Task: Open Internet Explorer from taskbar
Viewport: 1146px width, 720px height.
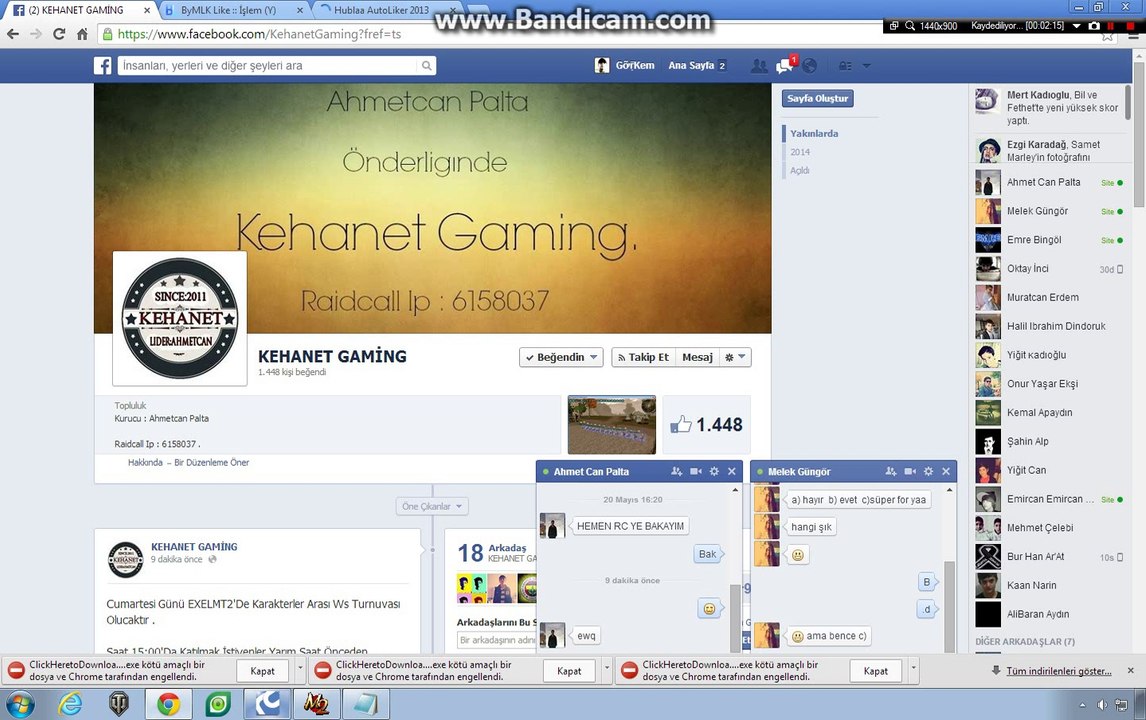Action: (x=71, y=705)
